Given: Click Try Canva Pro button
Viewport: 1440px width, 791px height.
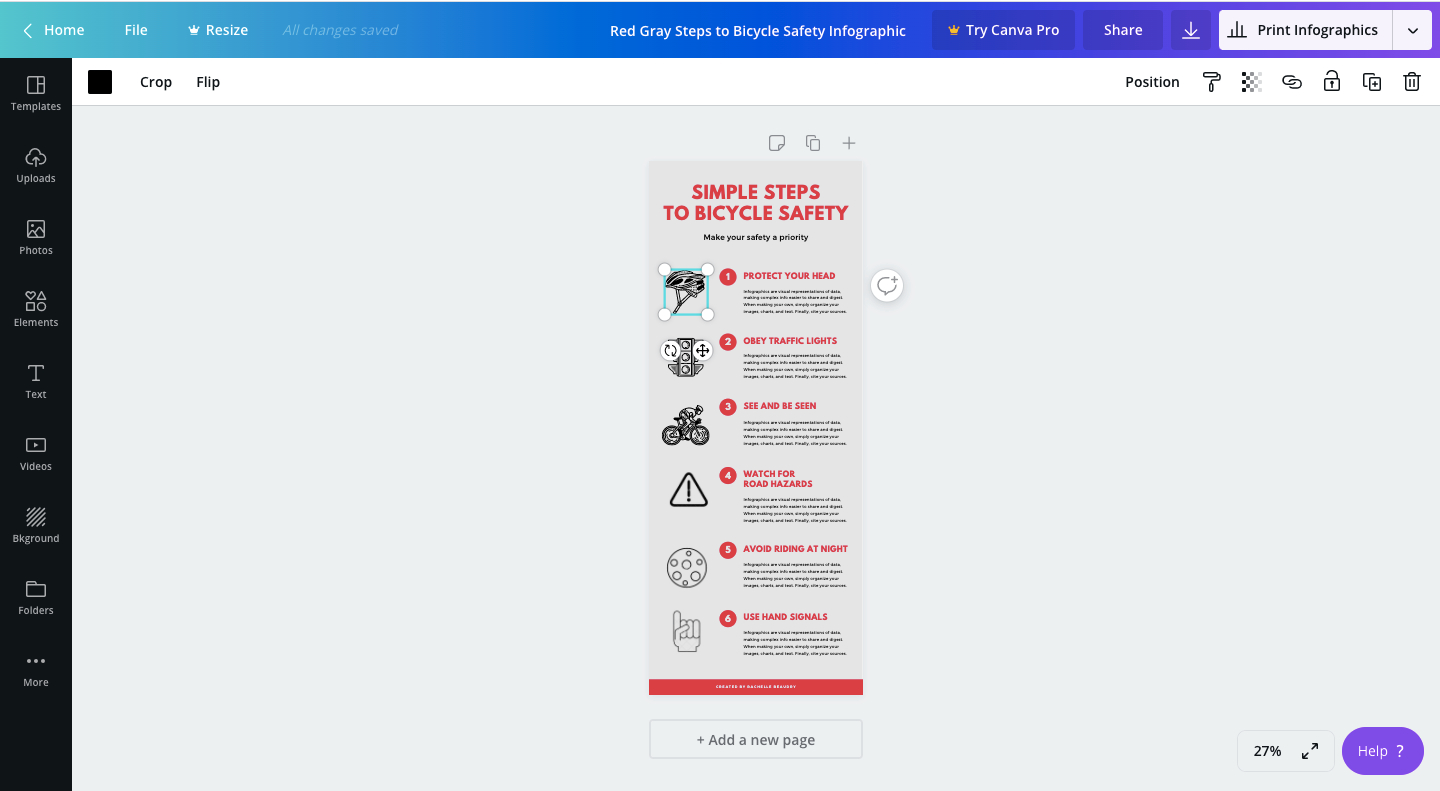Looking at the screenshot, I should tap(1003, 30).
